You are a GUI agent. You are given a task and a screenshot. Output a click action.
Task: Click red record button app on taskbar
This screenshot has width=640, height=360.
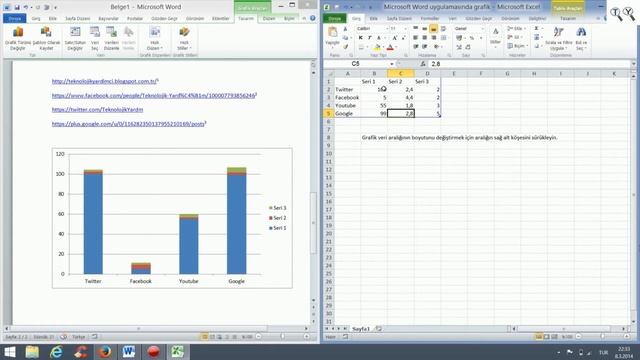coord(153,352)
